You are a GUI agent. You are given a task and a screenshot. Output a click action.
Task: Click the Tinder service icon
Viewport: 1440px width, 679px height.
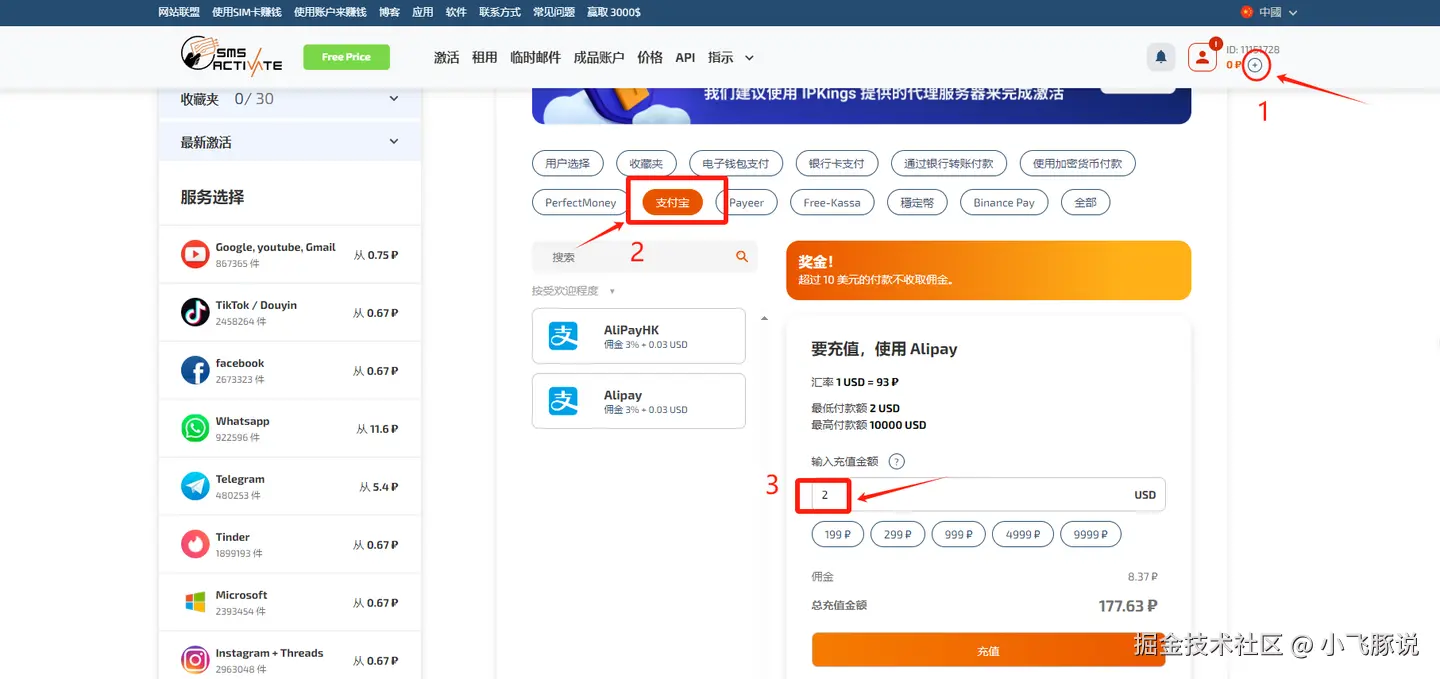coord(195,544)
